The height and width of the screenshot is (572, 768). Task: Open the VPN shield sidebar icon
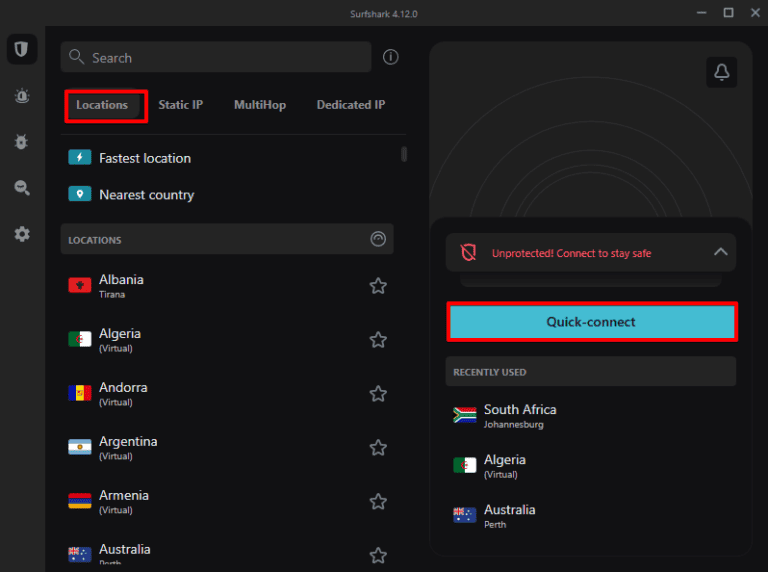21,48
